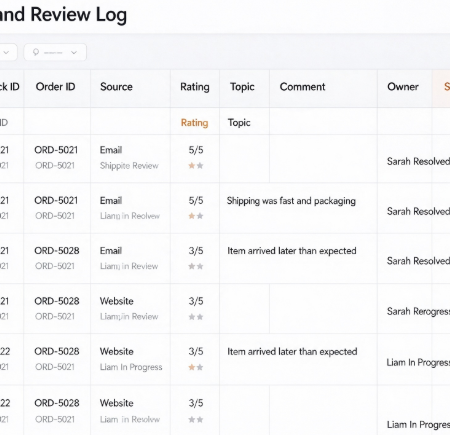
Task: Click the orange Rating sub-header label
Action: [195, 123]
